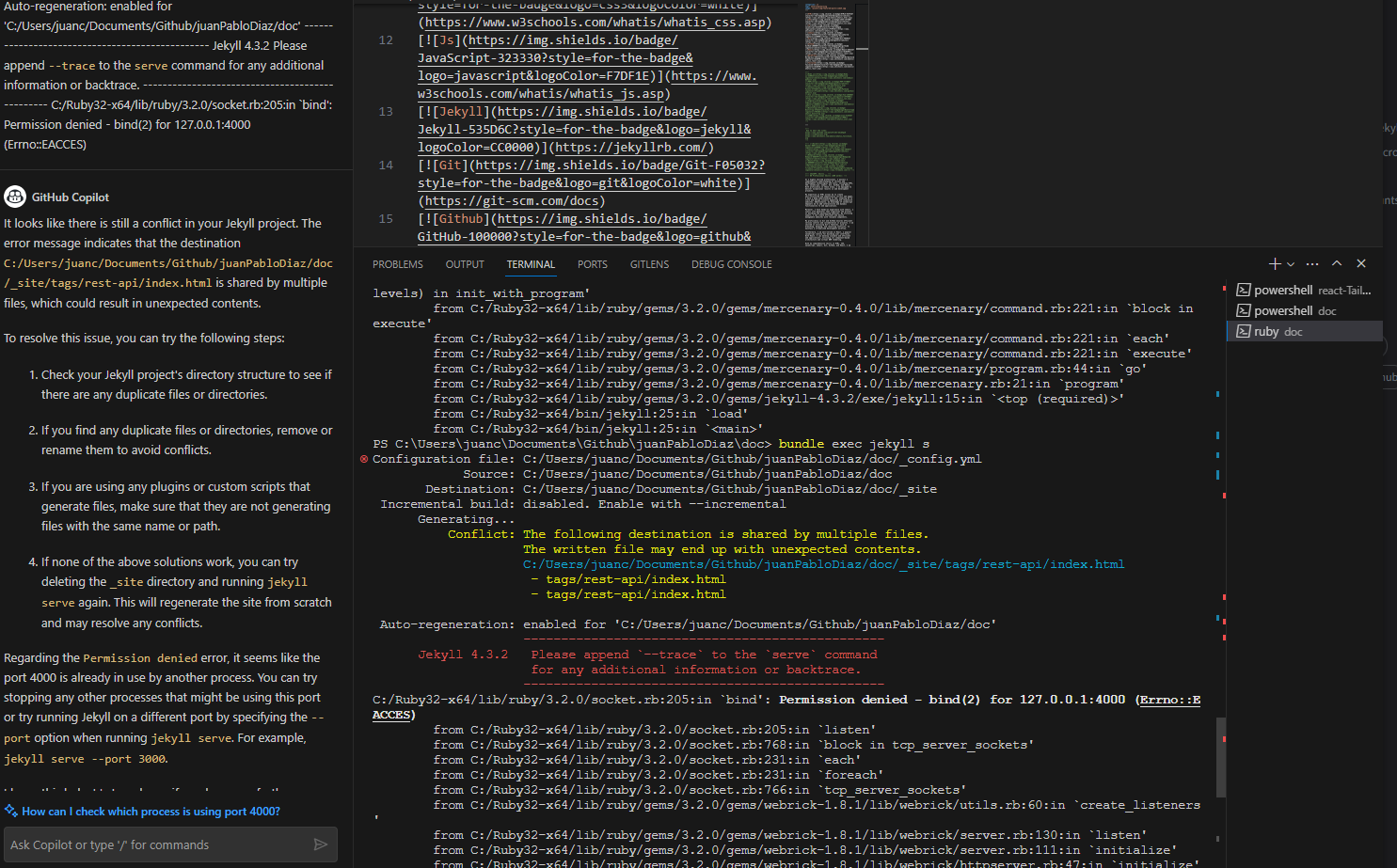Focus the Ask Copilot input field
1397x868 pixels.
(x=158, y=844)
